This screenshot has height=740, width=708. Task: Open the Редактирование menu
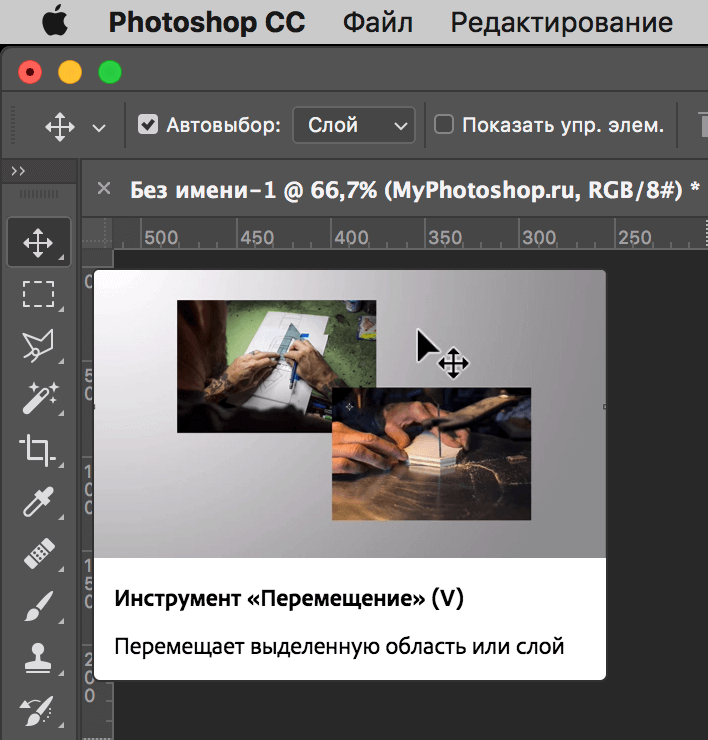coord(562,23)
